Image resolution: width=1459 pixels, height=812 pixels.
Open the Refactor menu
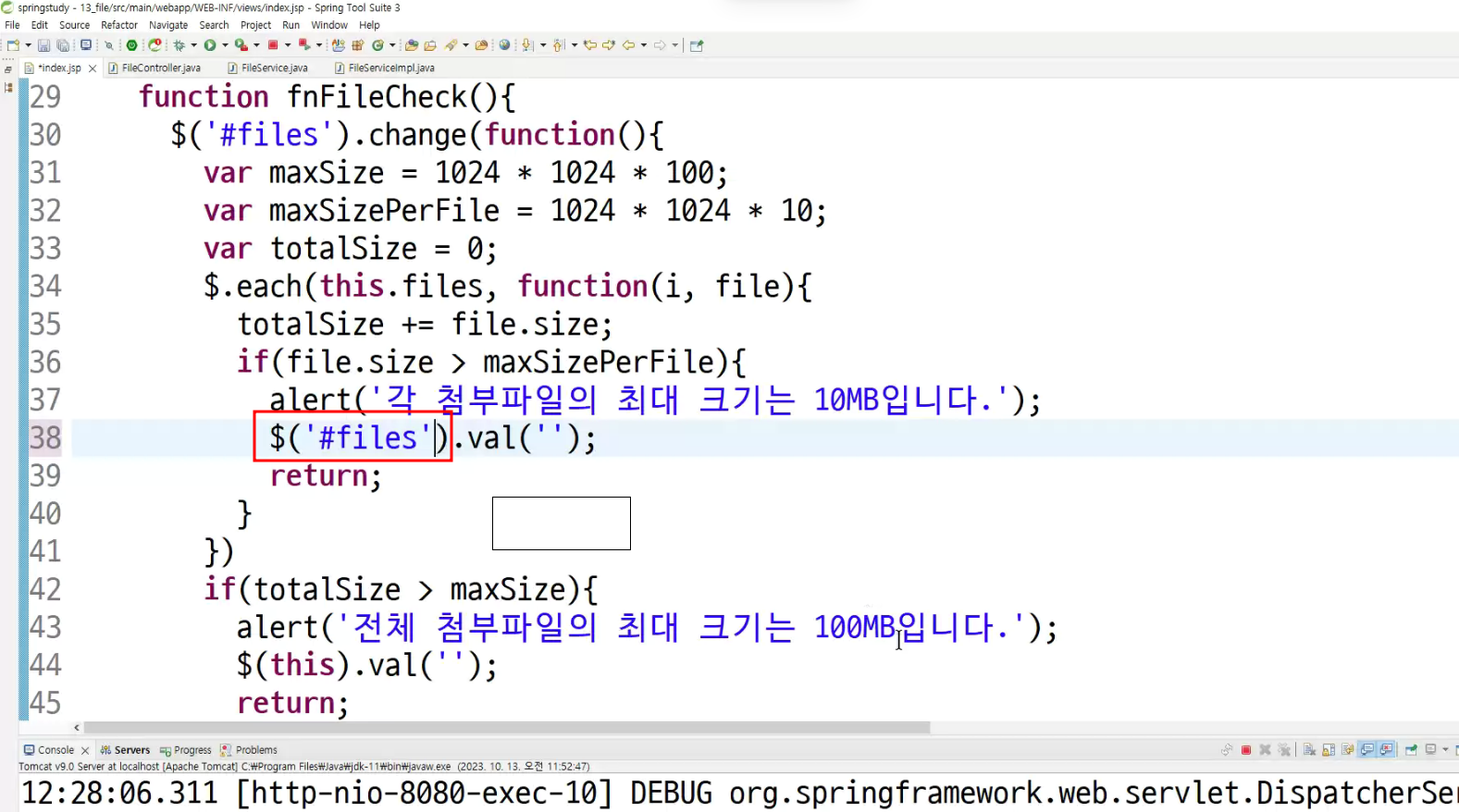(x=119, y=25)
